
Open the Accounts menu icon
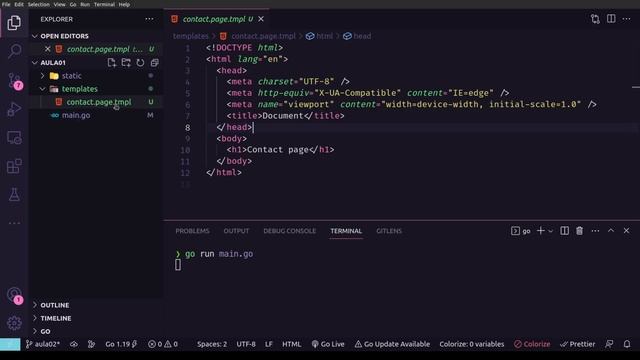(15, 295)
